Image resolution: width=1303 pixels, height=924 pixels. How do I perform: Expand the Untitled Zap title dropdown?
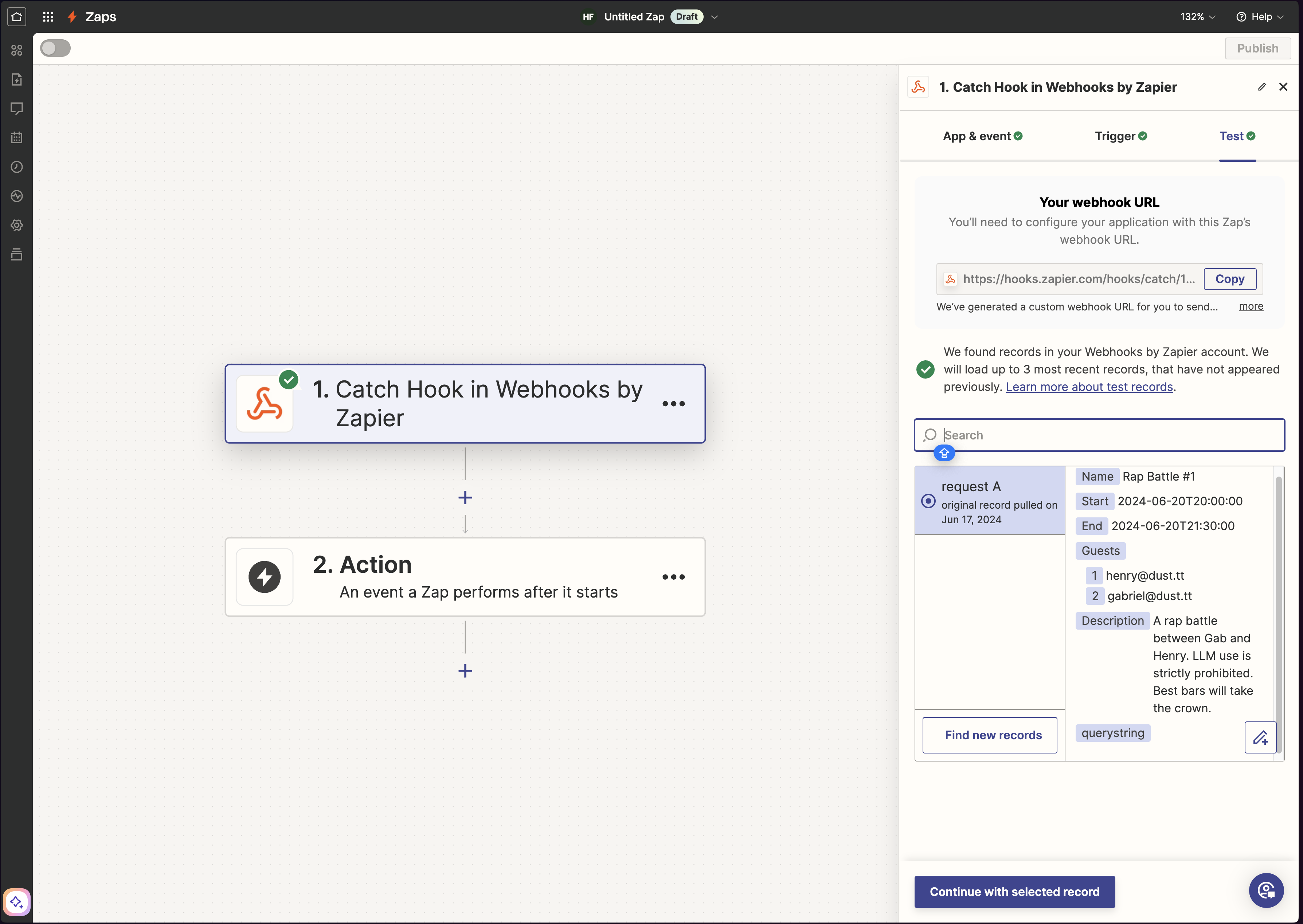click(x=715, y=17)
